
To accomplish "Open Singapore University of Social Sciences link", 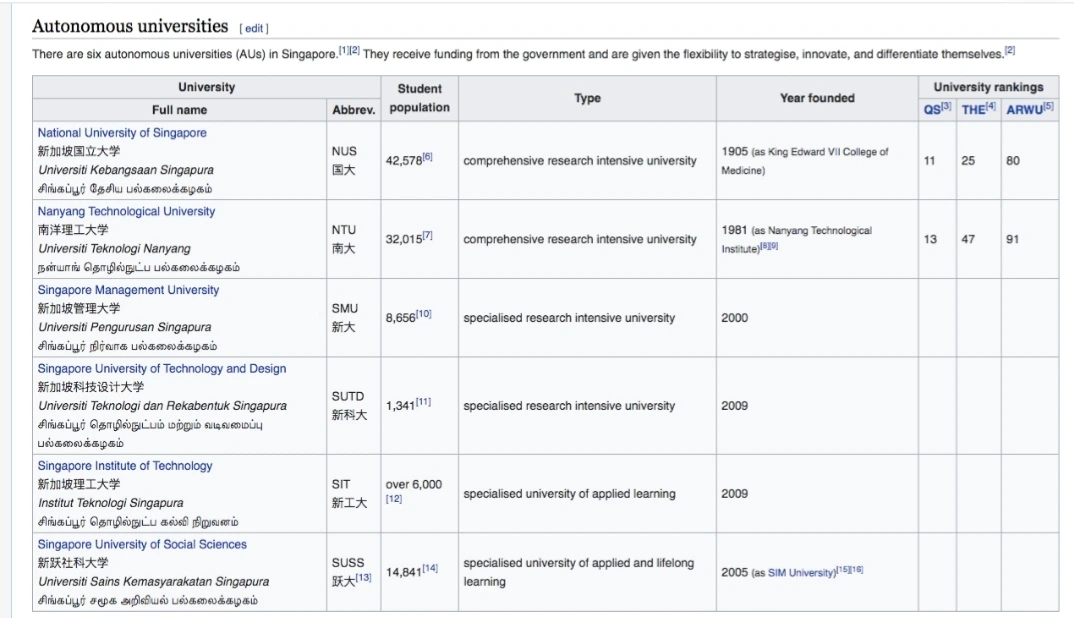I will coord(142,545).
